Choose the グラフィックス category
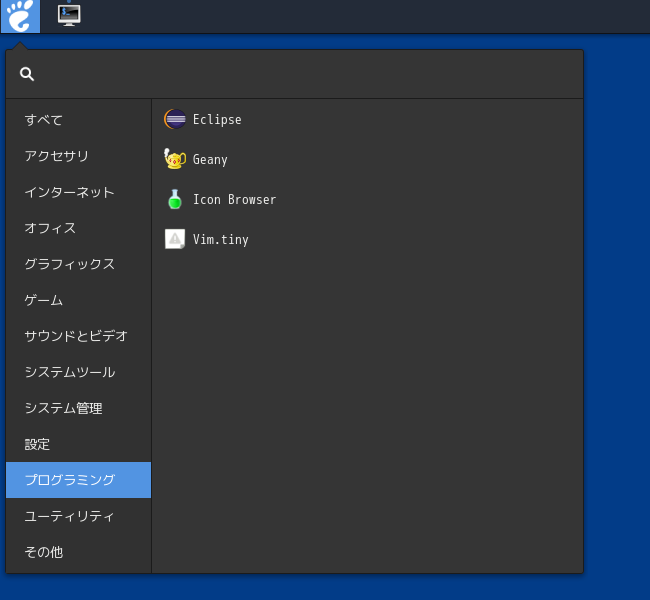The height and width of the screenshot is (600, 650). click(79, 264)
